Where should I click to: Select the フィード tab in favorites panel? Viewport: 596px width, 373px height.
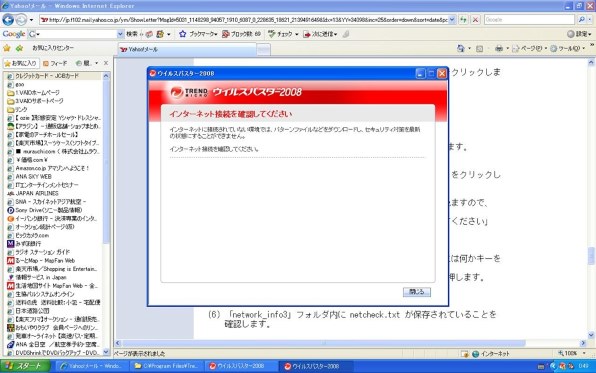click(x=55, y=63)
